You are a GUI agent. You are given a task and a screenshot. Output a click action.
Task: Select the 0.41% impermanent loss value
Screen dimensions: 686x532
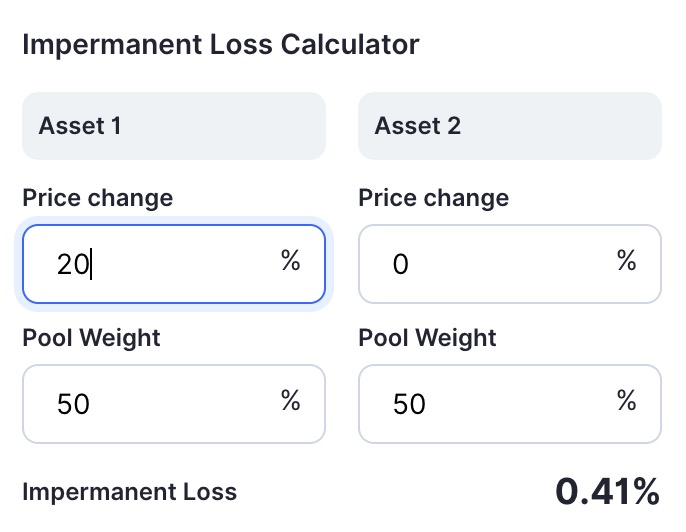(x=607, y=491)
